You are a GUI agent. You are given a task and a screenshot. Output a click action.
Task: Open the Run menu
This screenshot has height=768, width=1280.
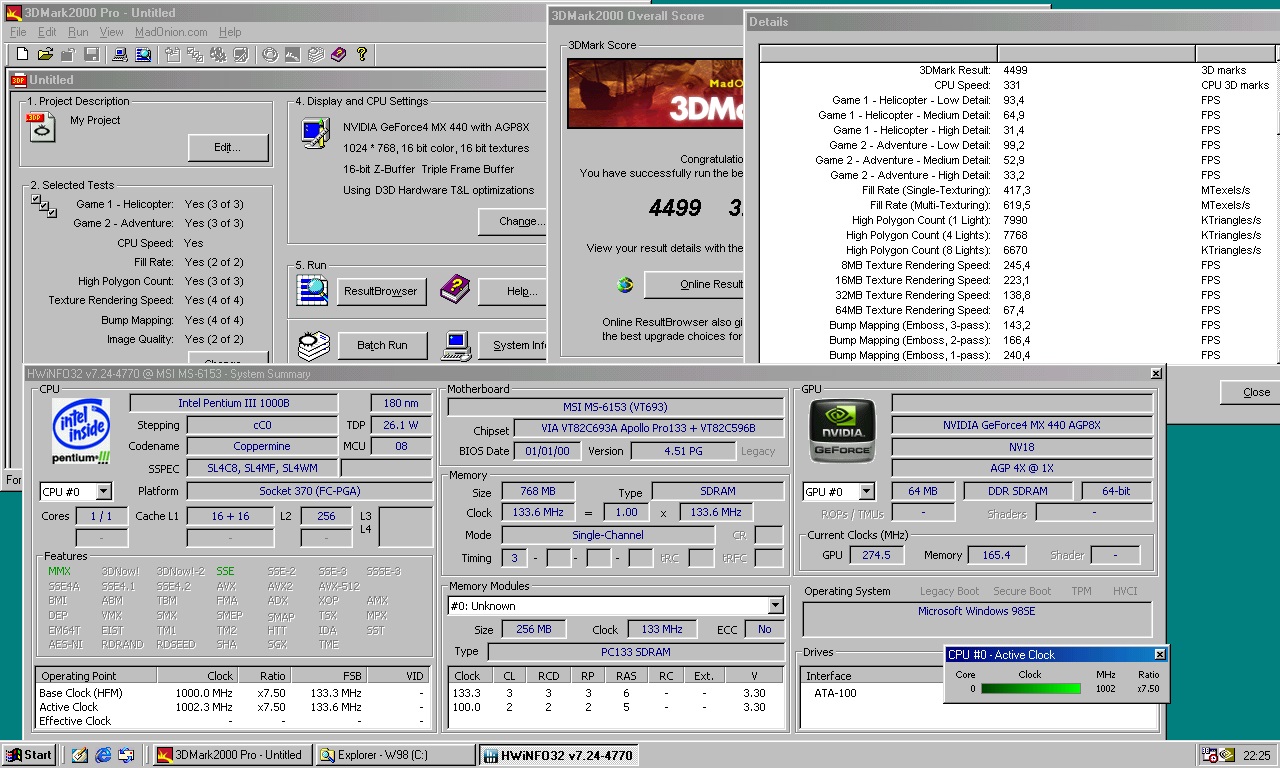click(x=78, y=32)
